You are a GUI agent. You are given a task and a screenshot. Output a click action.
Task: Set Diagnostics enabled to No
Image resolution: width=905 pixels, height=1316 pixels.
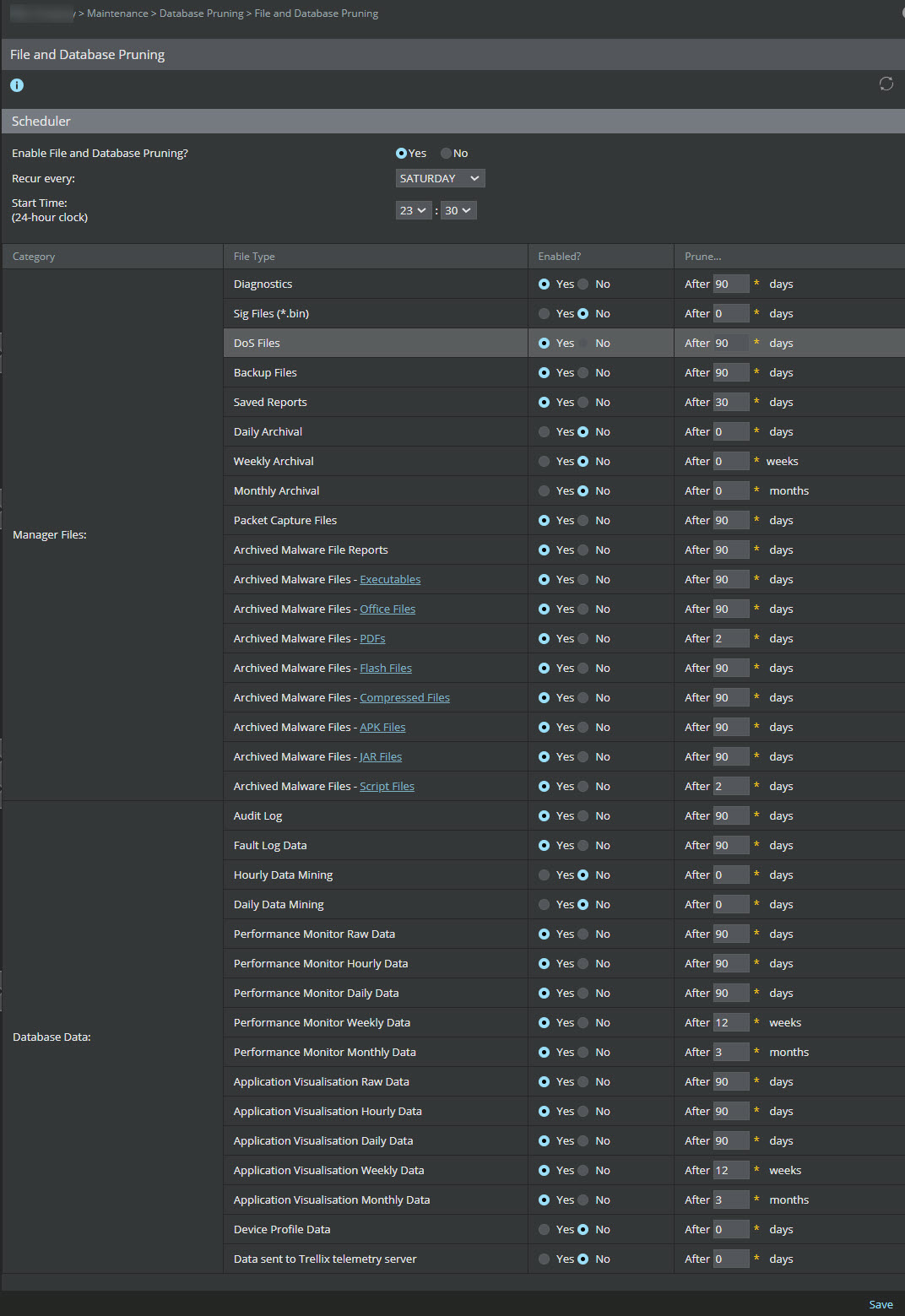[583, 284]
